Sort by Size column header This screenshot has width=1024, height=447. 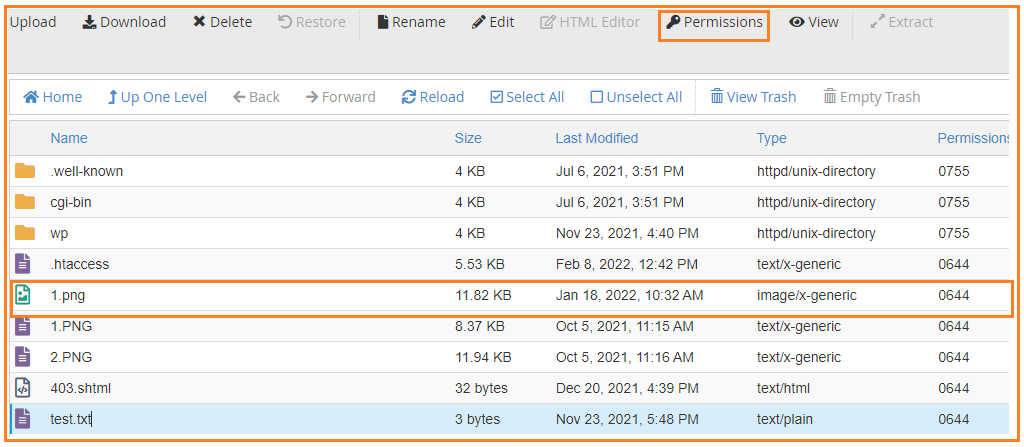pyautogui.click(x=468, y=138)
